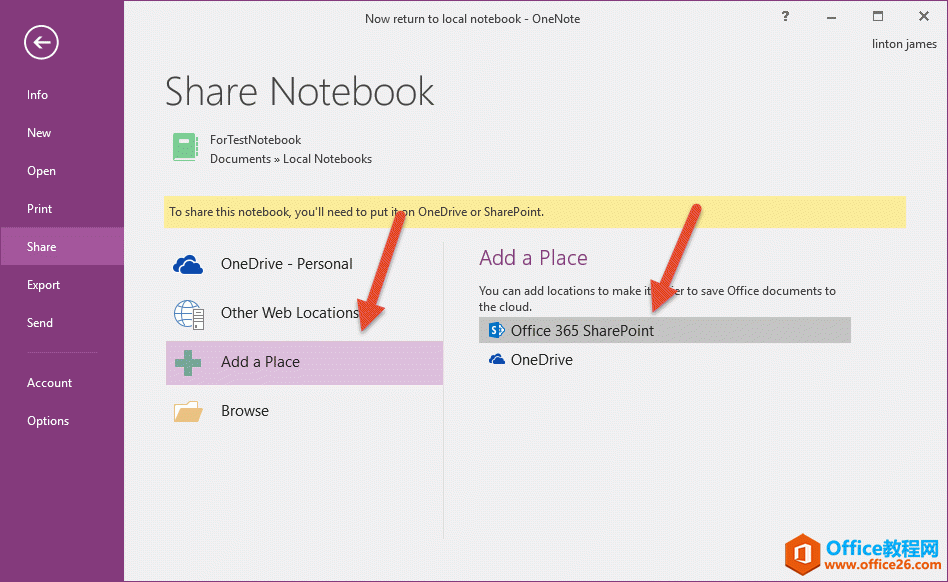Image resolution: width=948 pixels, height=582 pixels.
Task: Select OneDrive - Personal location
Action: click(x=304, y=264)
